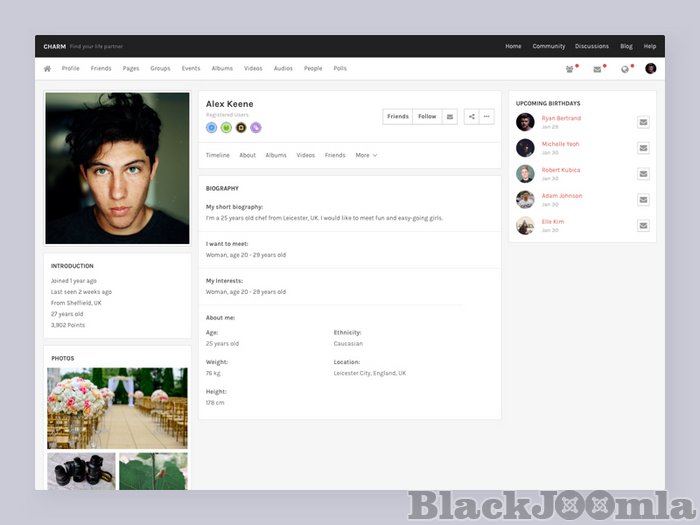The image size is (700, 525).
Task: Open the wedding flowers photo thumbnail
Action: point(117,408)
